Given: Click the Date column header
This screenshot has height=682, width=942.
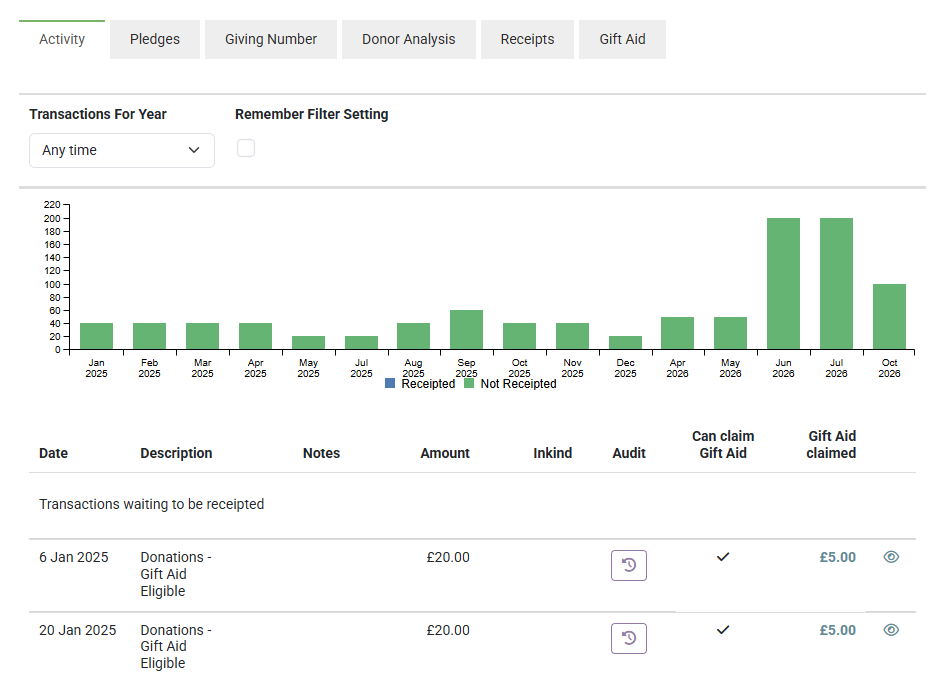Looking at the screenshot, I should pos(53,453).
